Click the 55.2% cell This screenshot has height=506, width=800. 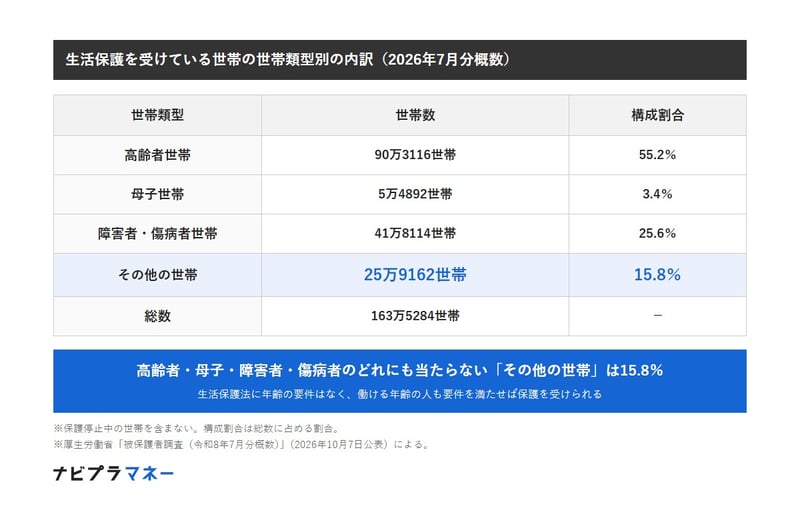[x=658, y=155]
